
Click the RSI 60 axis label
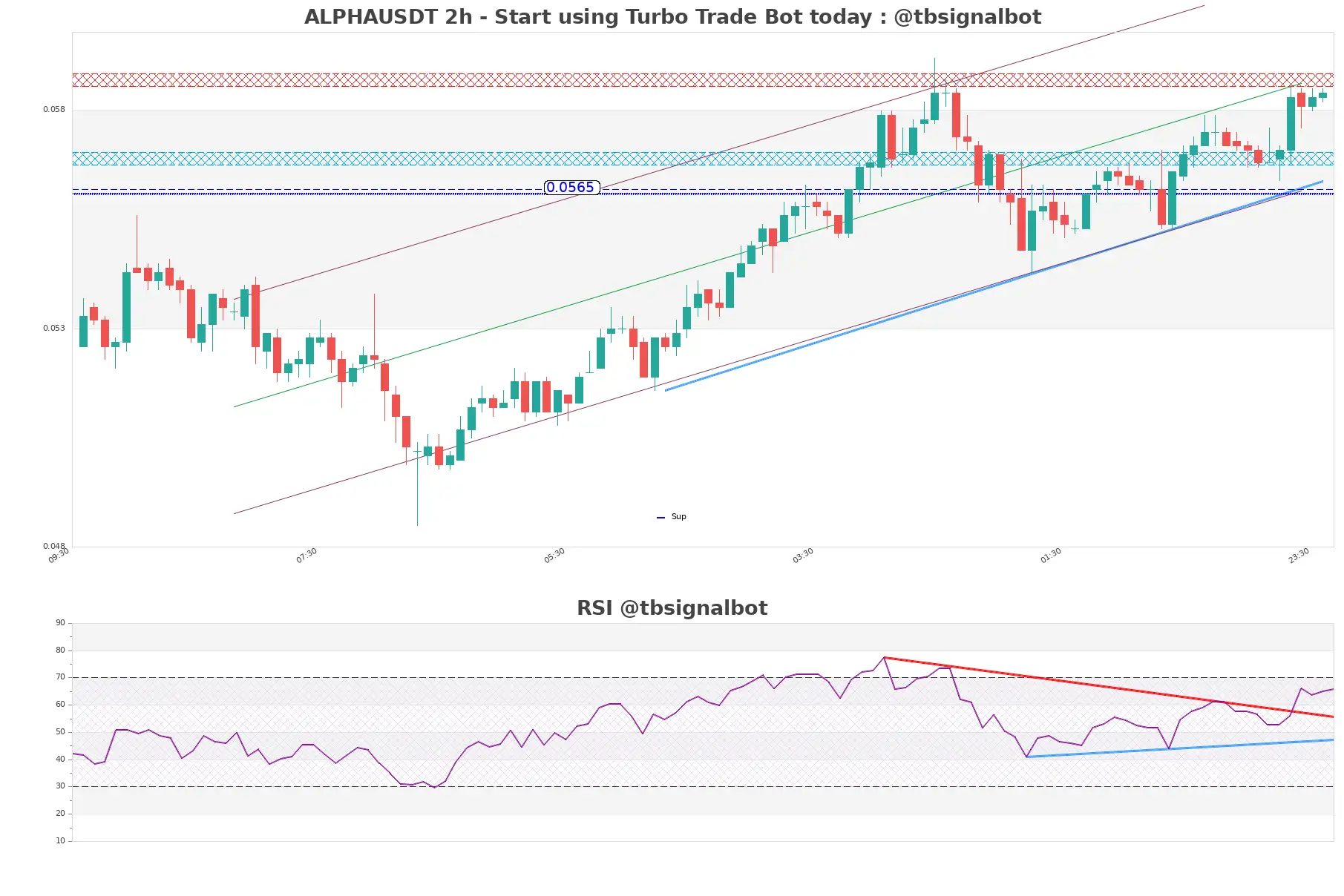point(60,705)
